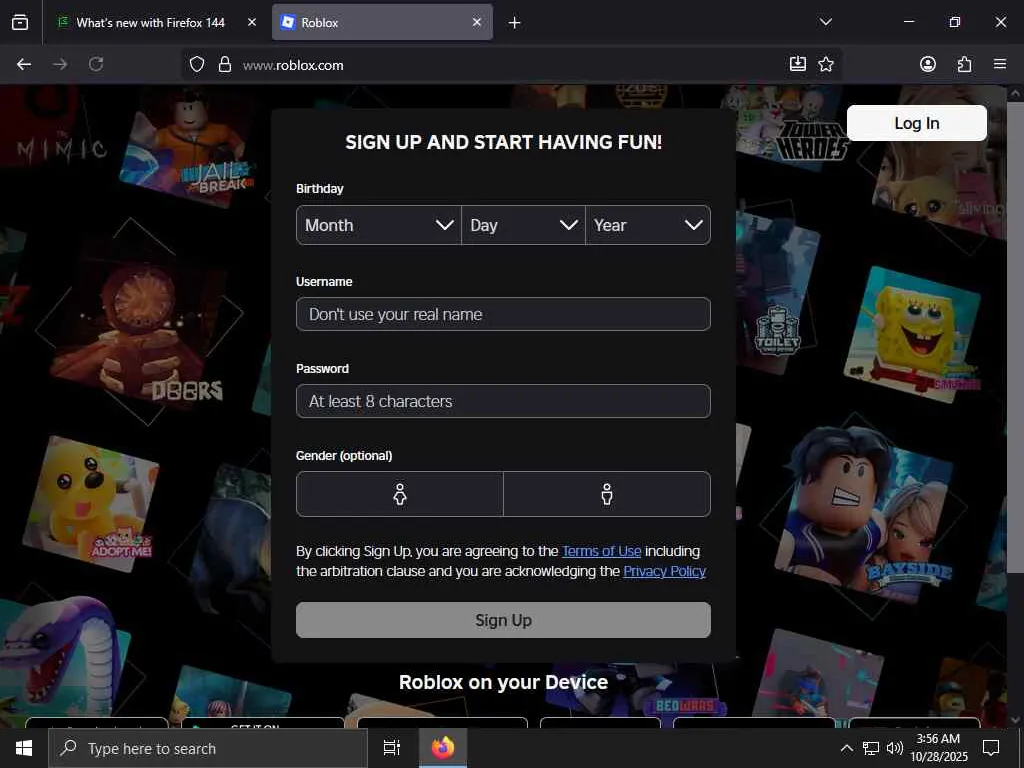View site security padlock info
Screen dimensions: 1024x768
(225, 65)
